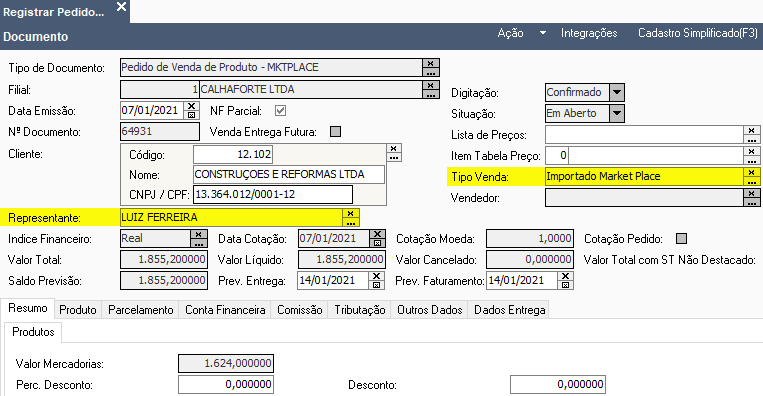Click the Tipo Venda field Importado Market Place
Image resolution: width=763 pixels, height=396 pixels.
644,176
